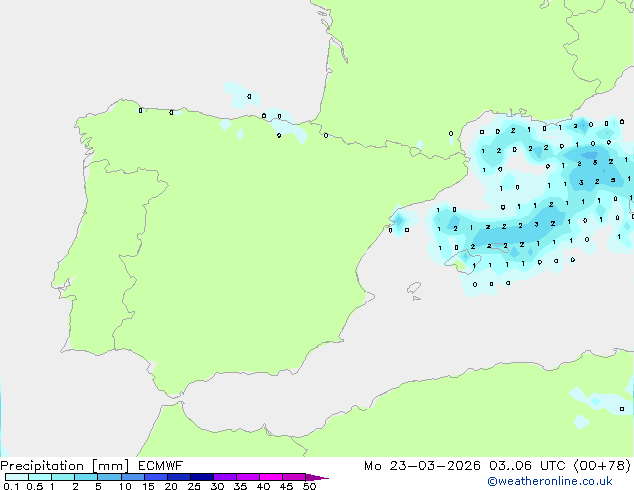Viewport: 634px width, 490px height.
Task: Click the "50" legend scale label
Action: tap(310, 486)
